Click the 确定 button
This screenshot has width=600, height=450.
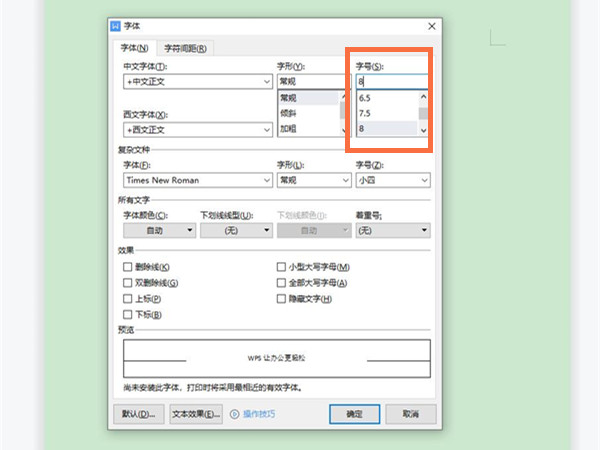(x=354, y=413)
